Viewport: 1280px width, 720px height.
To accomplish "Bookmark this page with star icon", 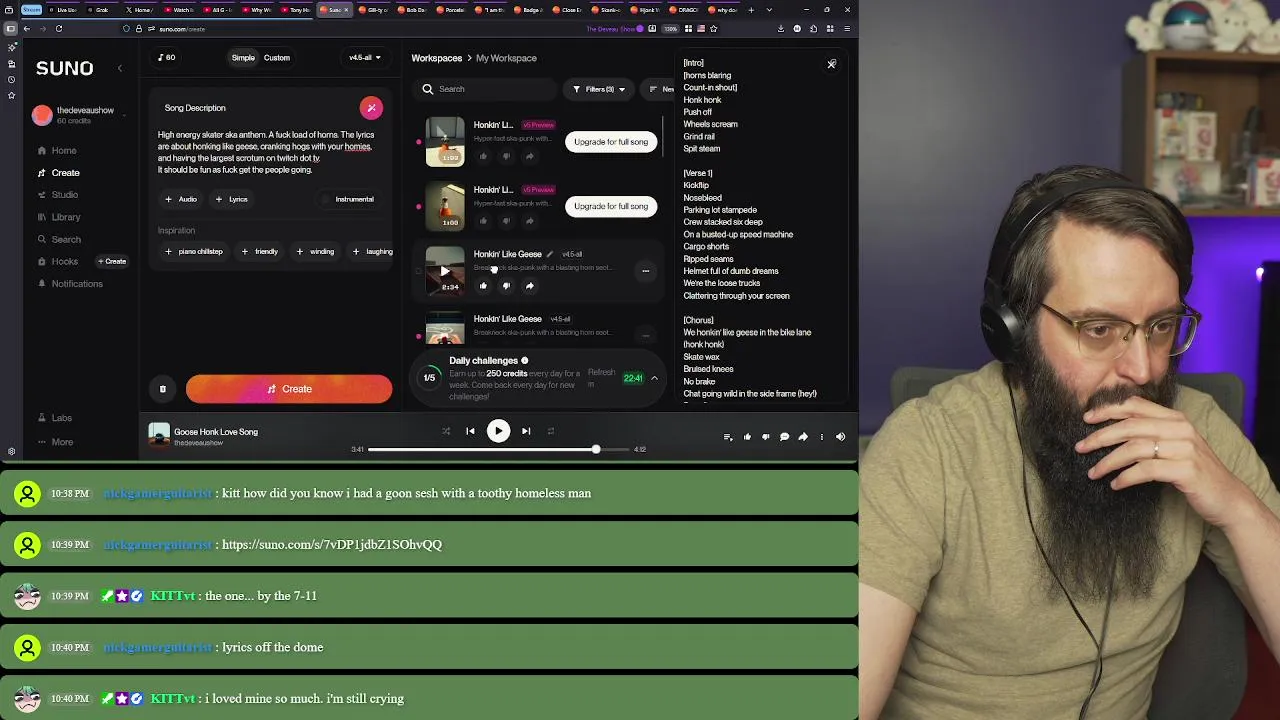I will pyautogui.click(x=713, y=29).
